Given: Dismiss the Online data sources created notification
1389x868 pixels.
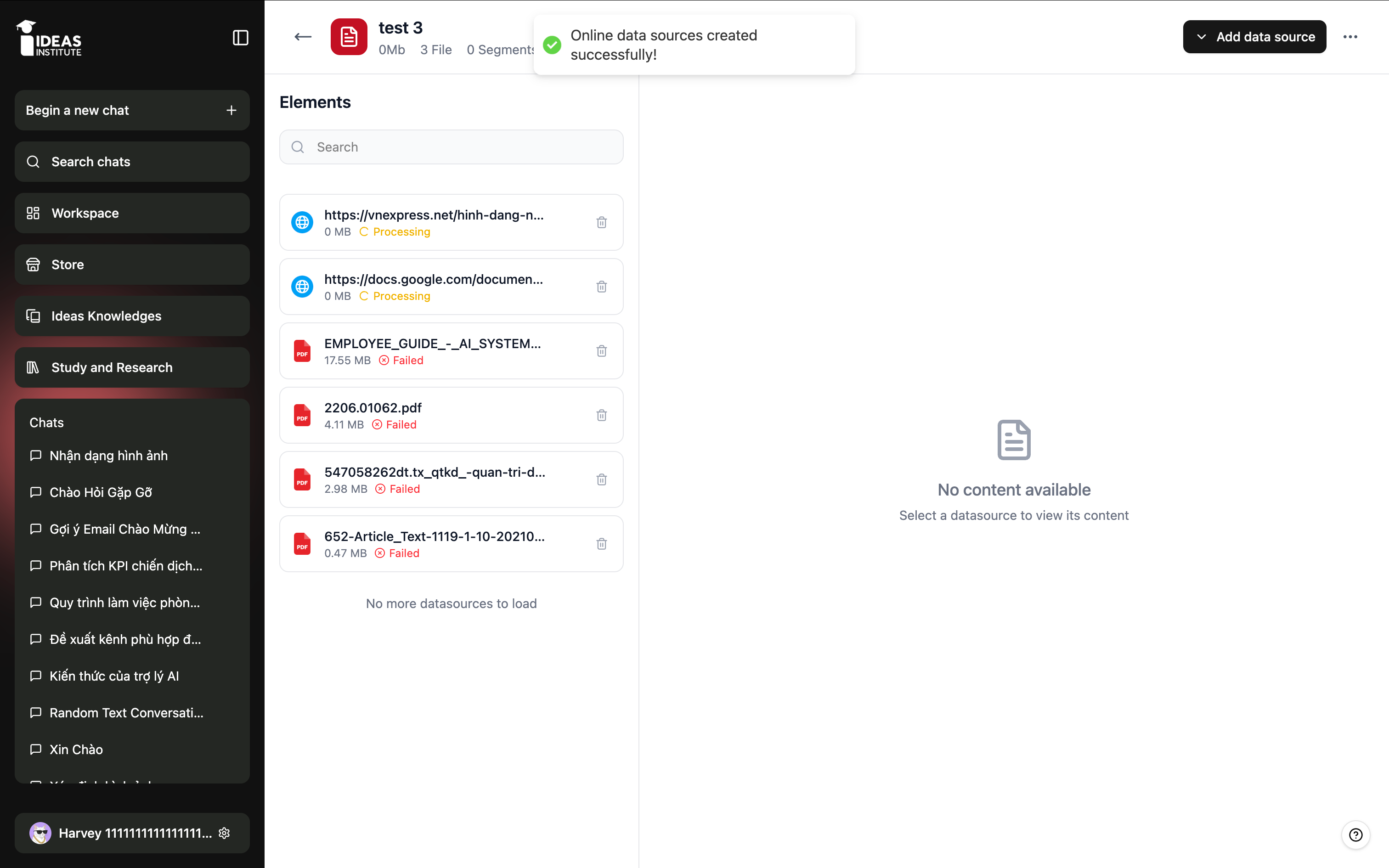Looking at the screenshot, I should click(x=694, y=45).
